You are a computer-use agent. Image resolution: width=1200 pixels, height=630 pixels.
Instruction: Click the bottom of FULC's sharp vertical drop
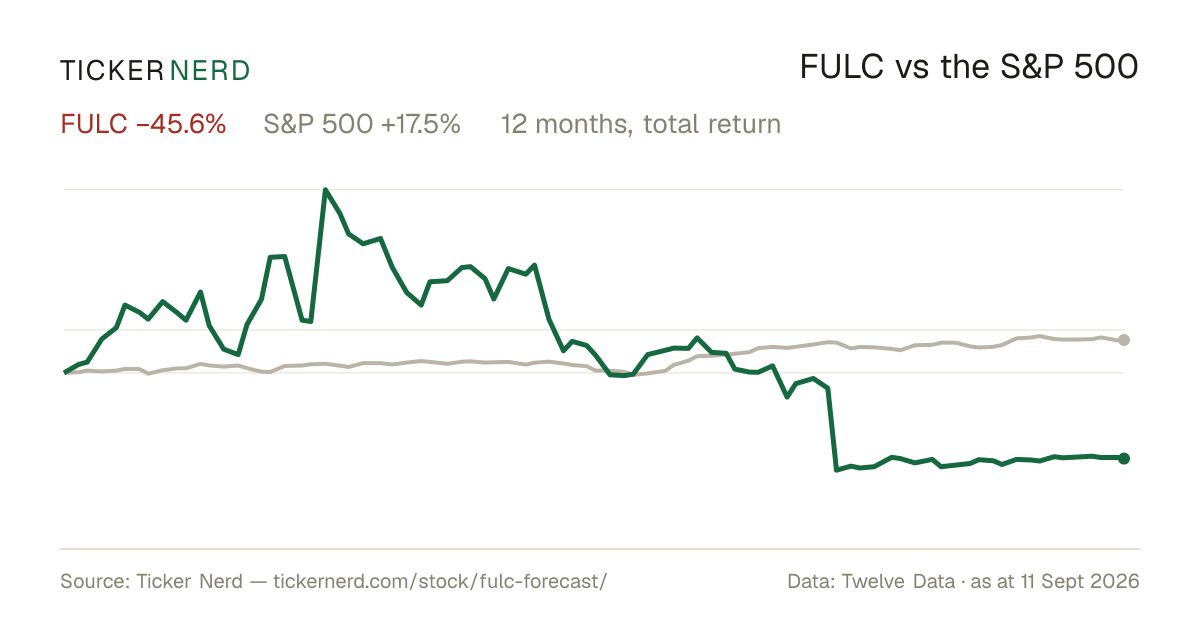[835, 469]
